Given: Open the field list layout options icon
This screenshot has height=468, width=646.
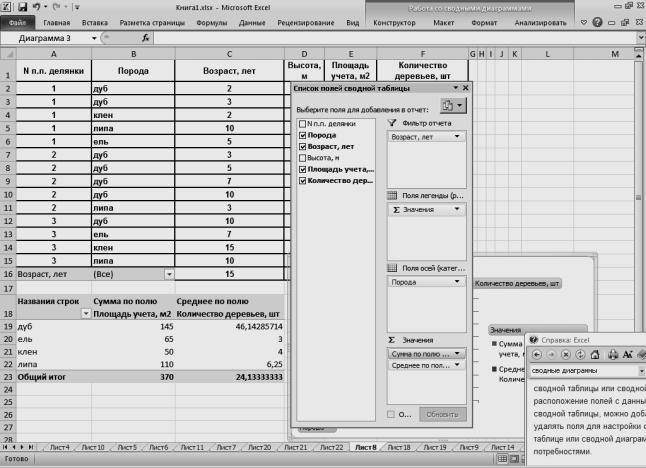Looking at the screenshot, I should pyautogui.click(x=453, y=106).
